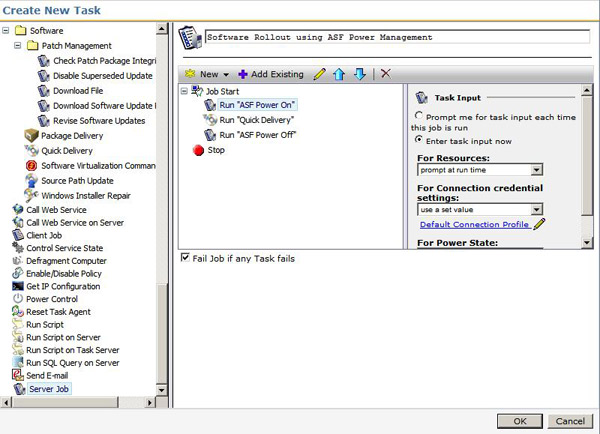Collapse the Software folder node
The image size is (600, 434).
5,30
